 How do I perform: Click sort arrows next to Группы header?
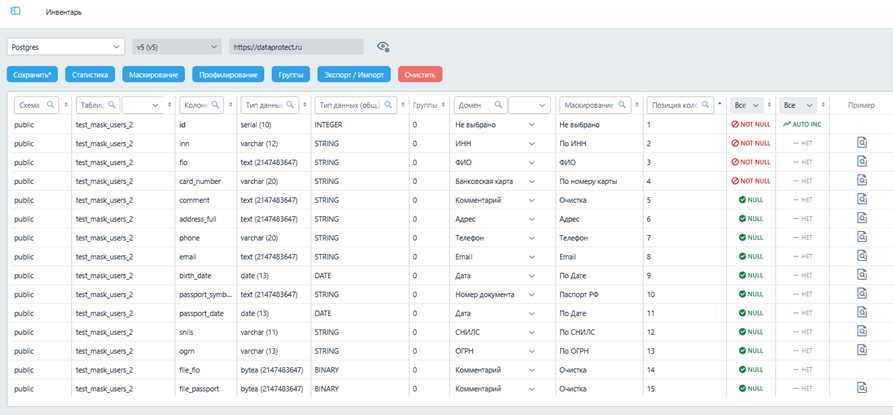[x=443, y=105]
